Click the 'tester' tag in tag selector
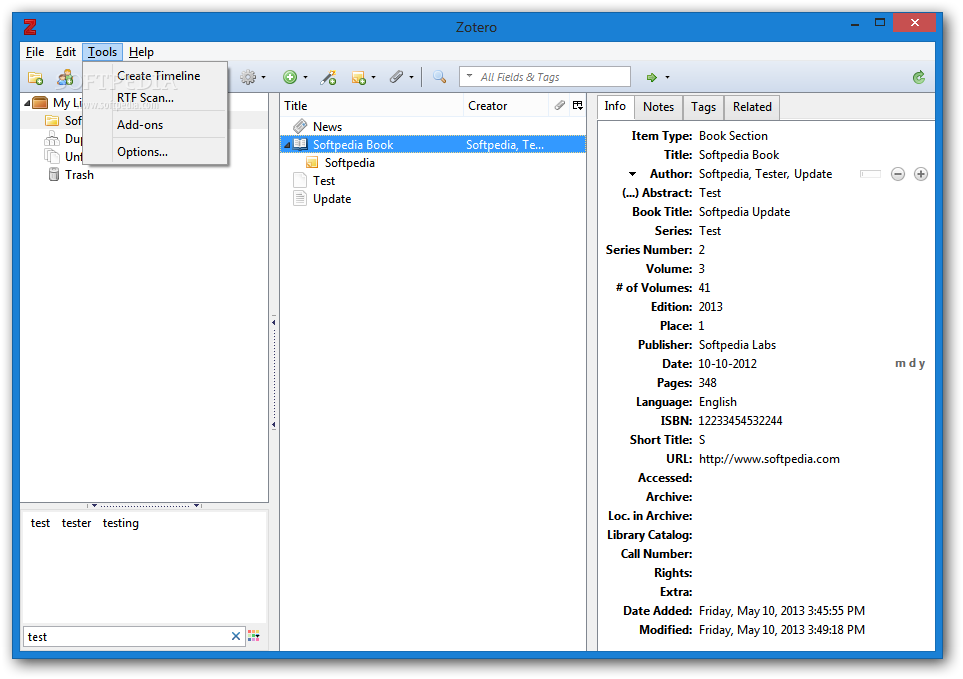963x679 pixels. click(76, 523)
